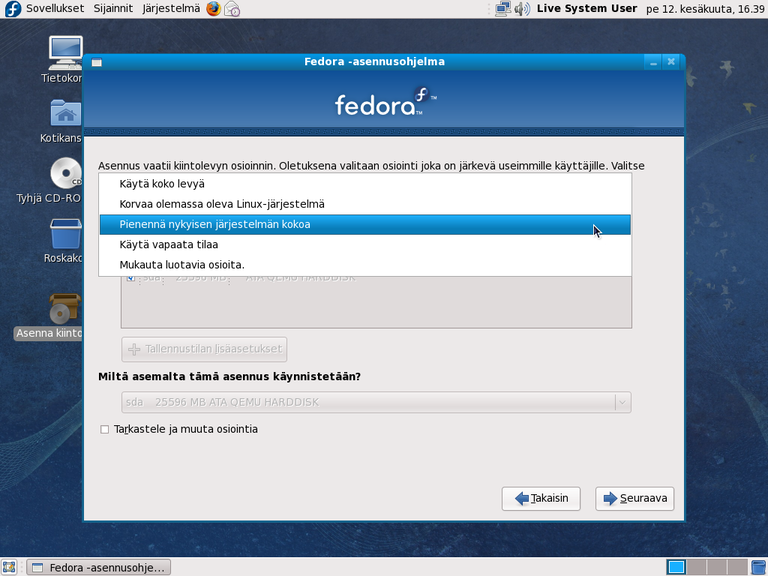Screen dimensions: 768x576
Task: Click the Takaisin button
Action: click(x=540, y=498)
